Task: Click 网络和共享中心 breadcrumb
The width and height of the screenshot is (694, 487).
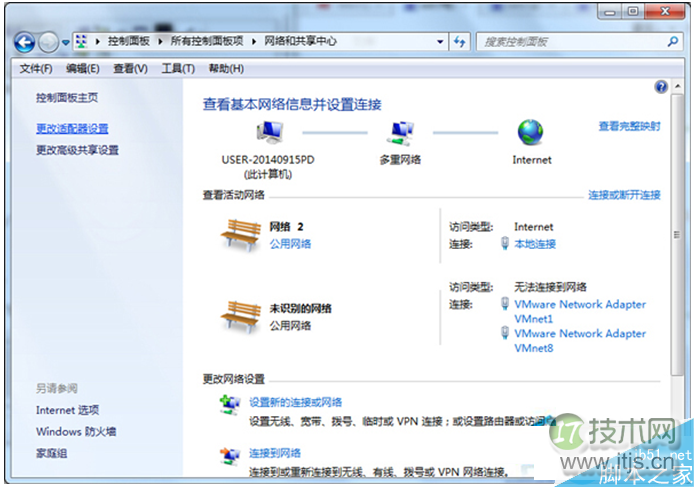Action: point(301,42)
